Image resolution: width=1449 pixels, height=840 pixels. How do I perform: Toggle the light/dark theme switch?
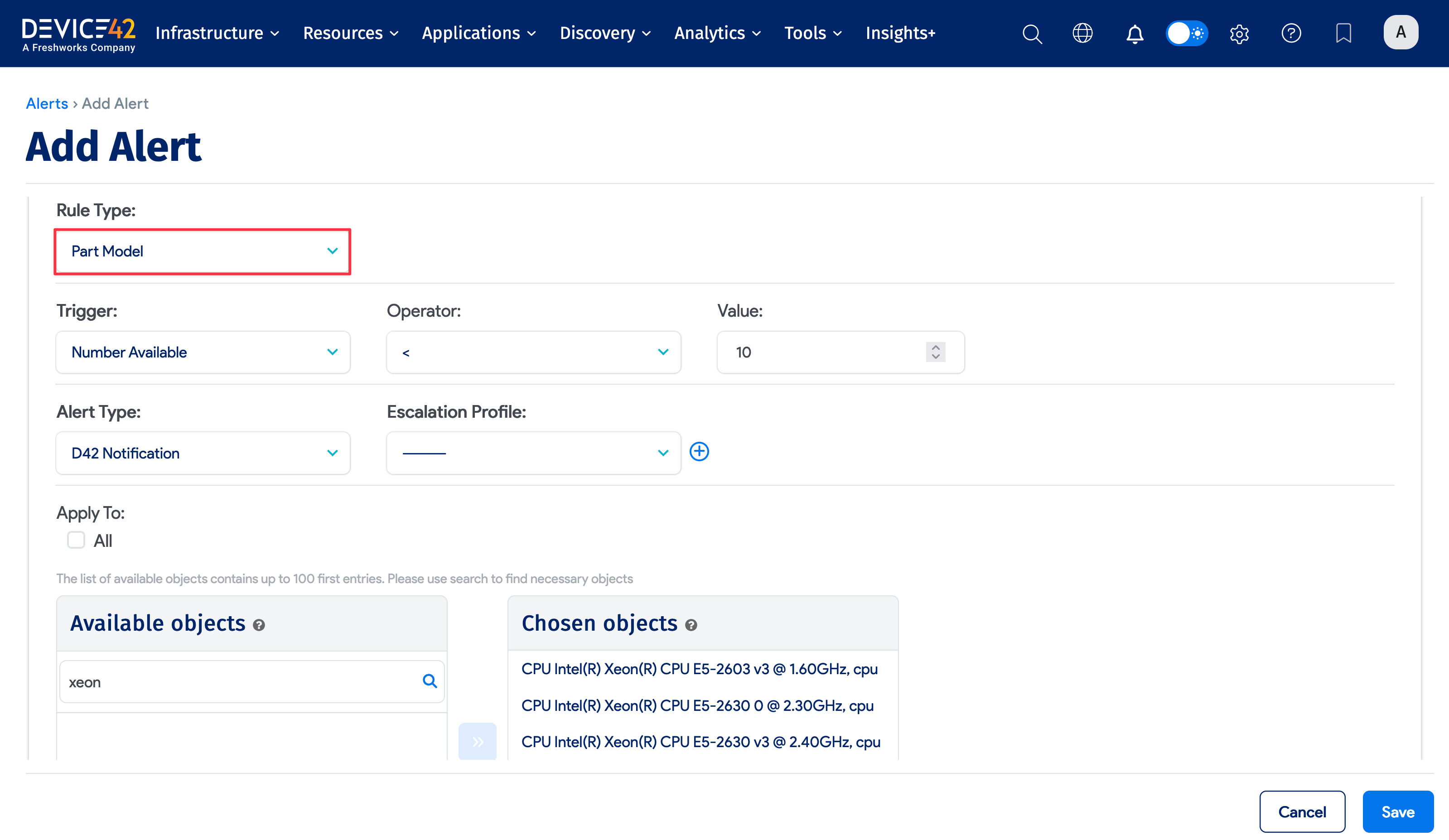(1187, 34)
